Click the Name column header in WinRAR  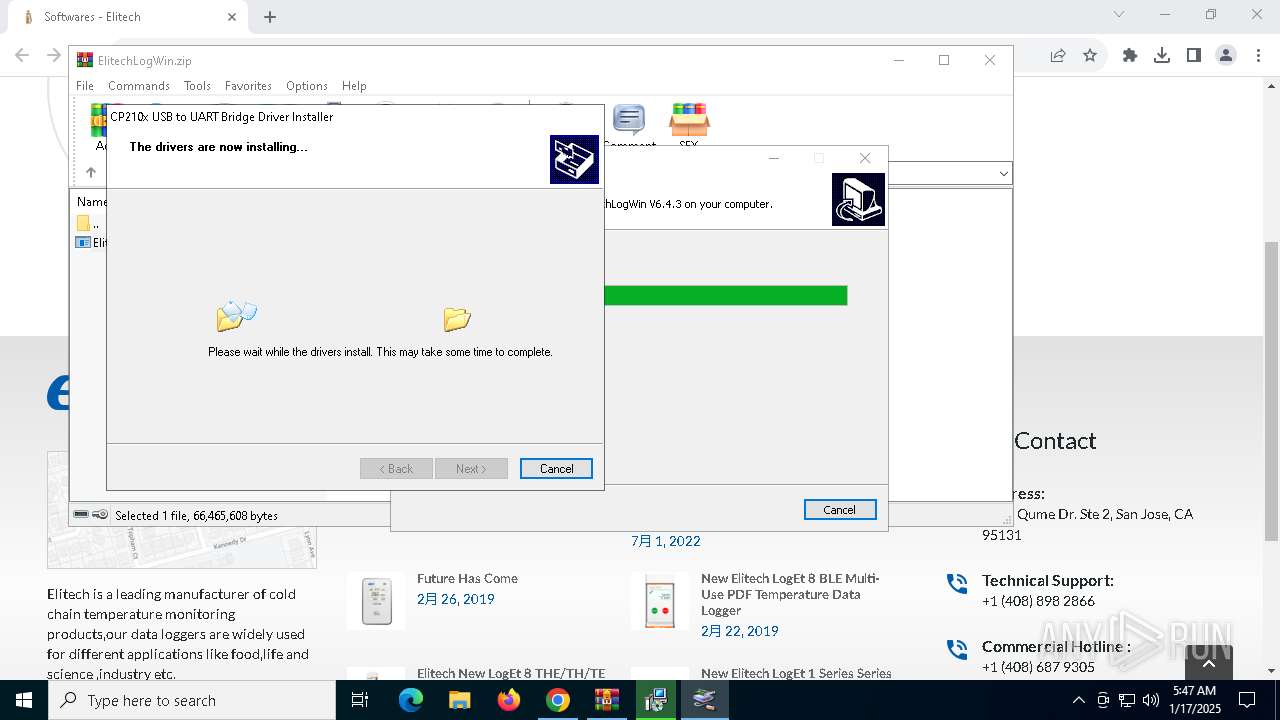pos(91,202)
